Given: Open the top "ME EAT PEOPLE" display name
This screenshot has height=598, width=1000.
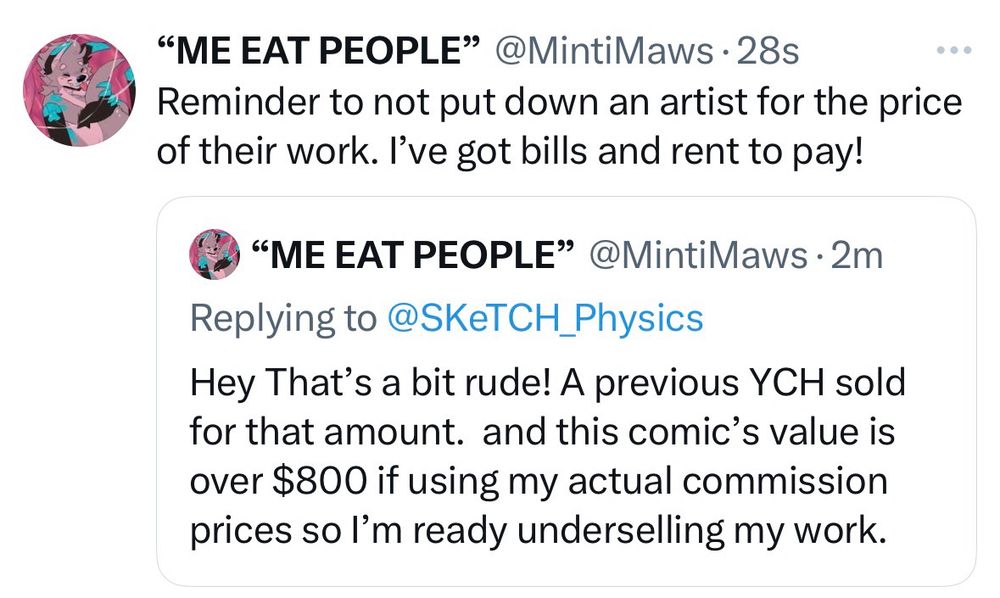Looking at the screenshot, I should [x=319, y=52].
